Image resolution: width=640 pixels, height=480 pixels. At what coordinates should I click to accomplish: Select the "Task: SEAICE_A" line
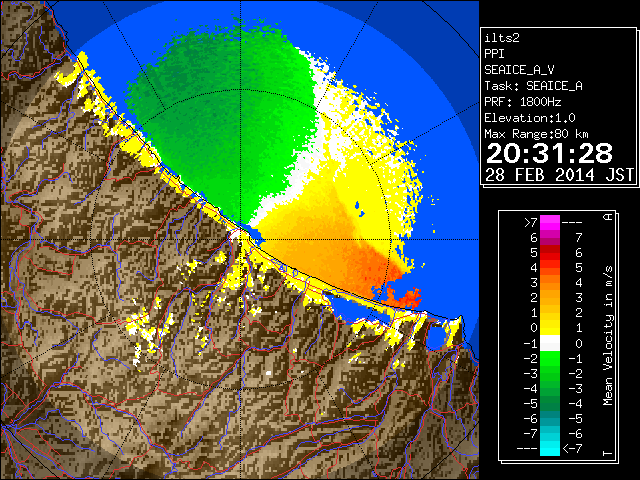[x=533, y=86]
